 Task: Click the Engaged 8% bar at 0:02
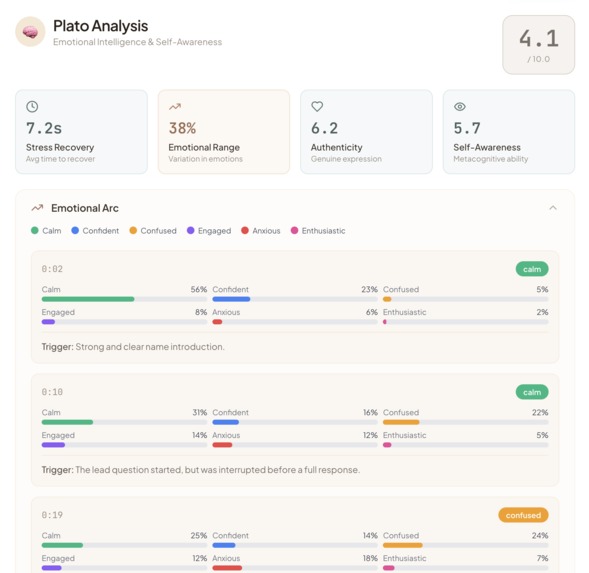[124, 322]
